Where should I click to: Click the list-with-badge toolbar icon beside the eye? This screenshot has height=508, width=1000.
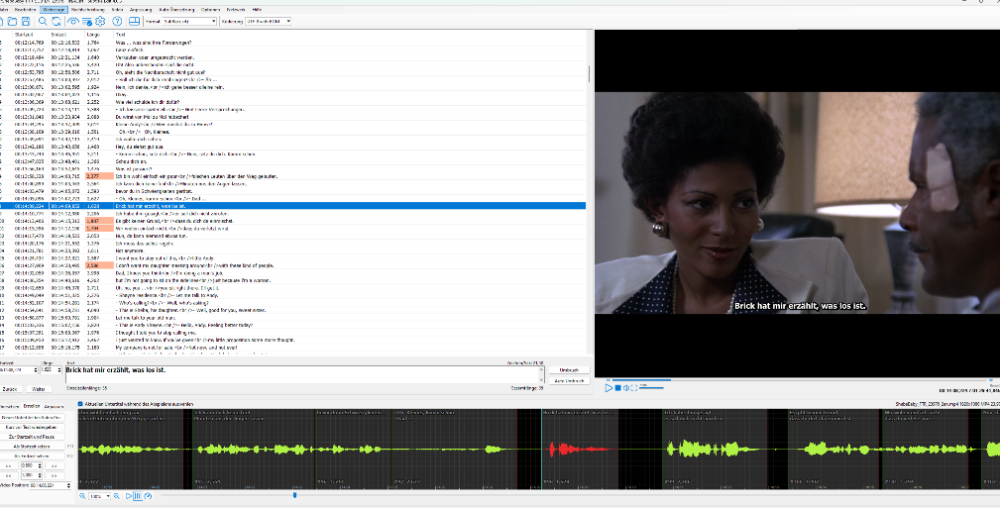(x=87, y=21)
